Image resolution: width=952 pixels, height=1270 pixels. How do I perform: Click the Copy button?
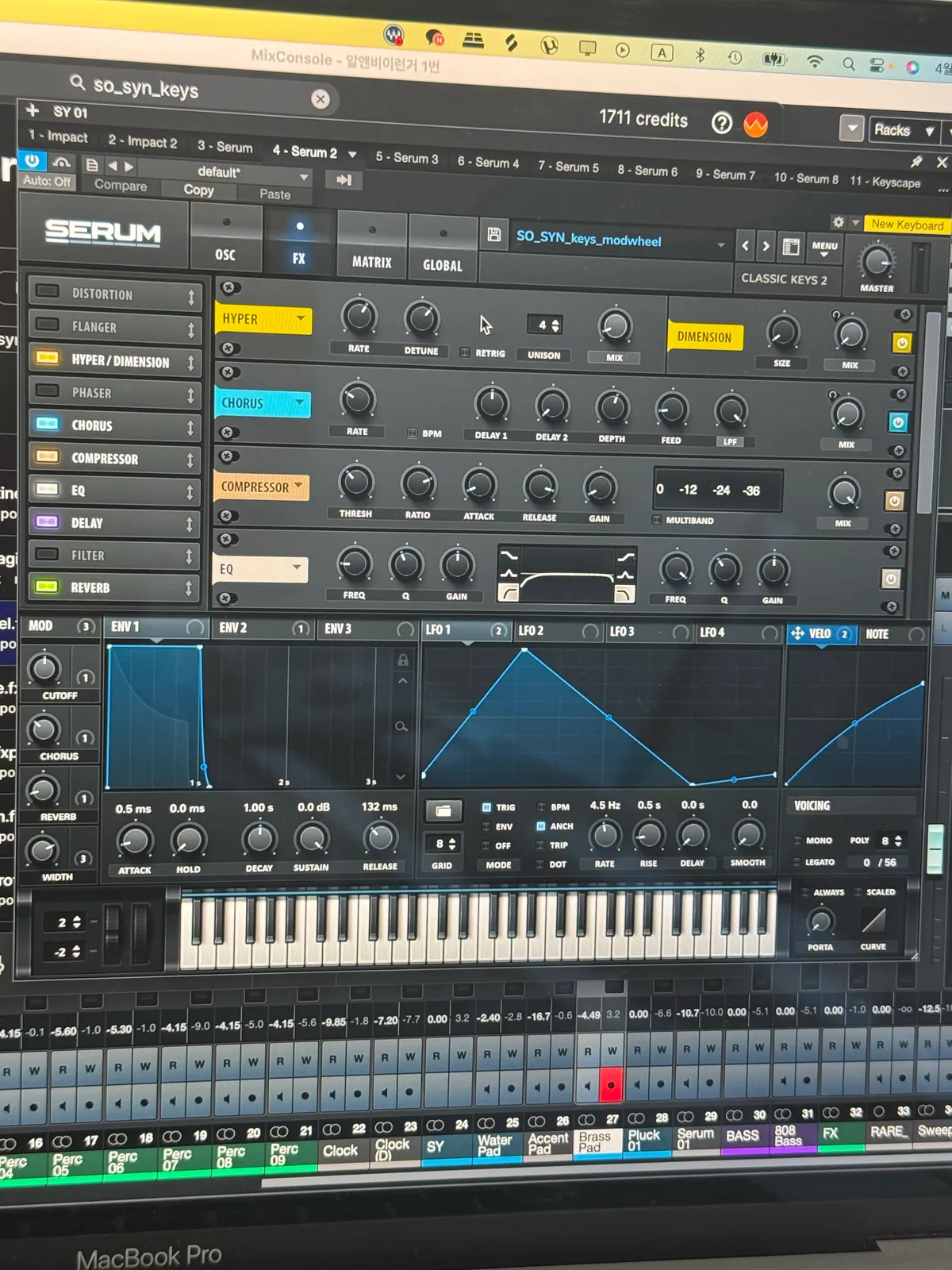click(x=199, y=190)
